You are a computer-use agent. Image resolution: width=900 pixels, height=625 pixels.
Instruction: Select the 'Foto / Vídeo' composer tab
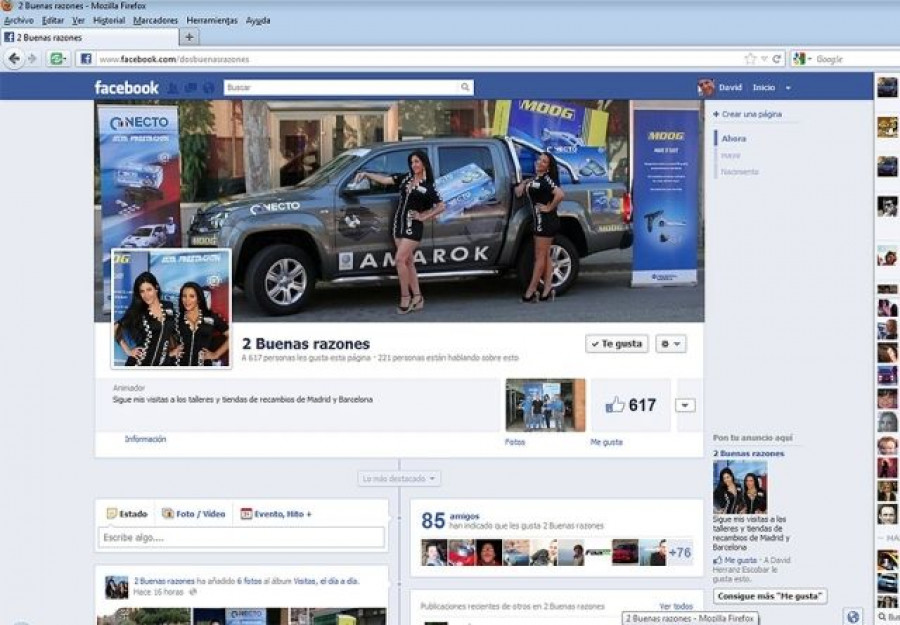pyautogui.click(x=193, y=514)
